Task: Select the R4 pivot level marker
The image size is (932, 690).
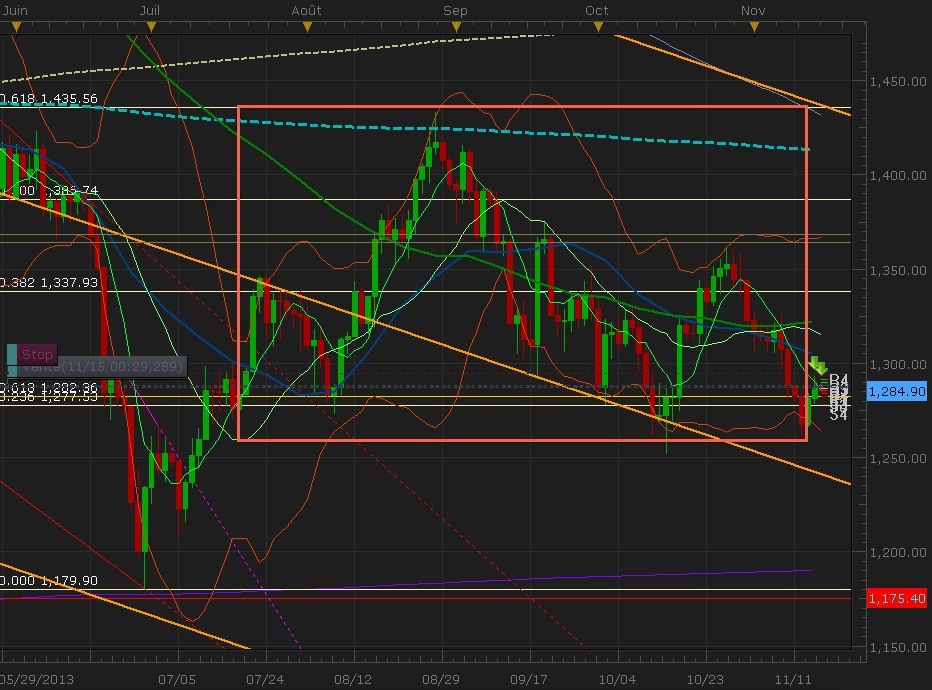Action: pyautogui.click(x=839, y=381)
